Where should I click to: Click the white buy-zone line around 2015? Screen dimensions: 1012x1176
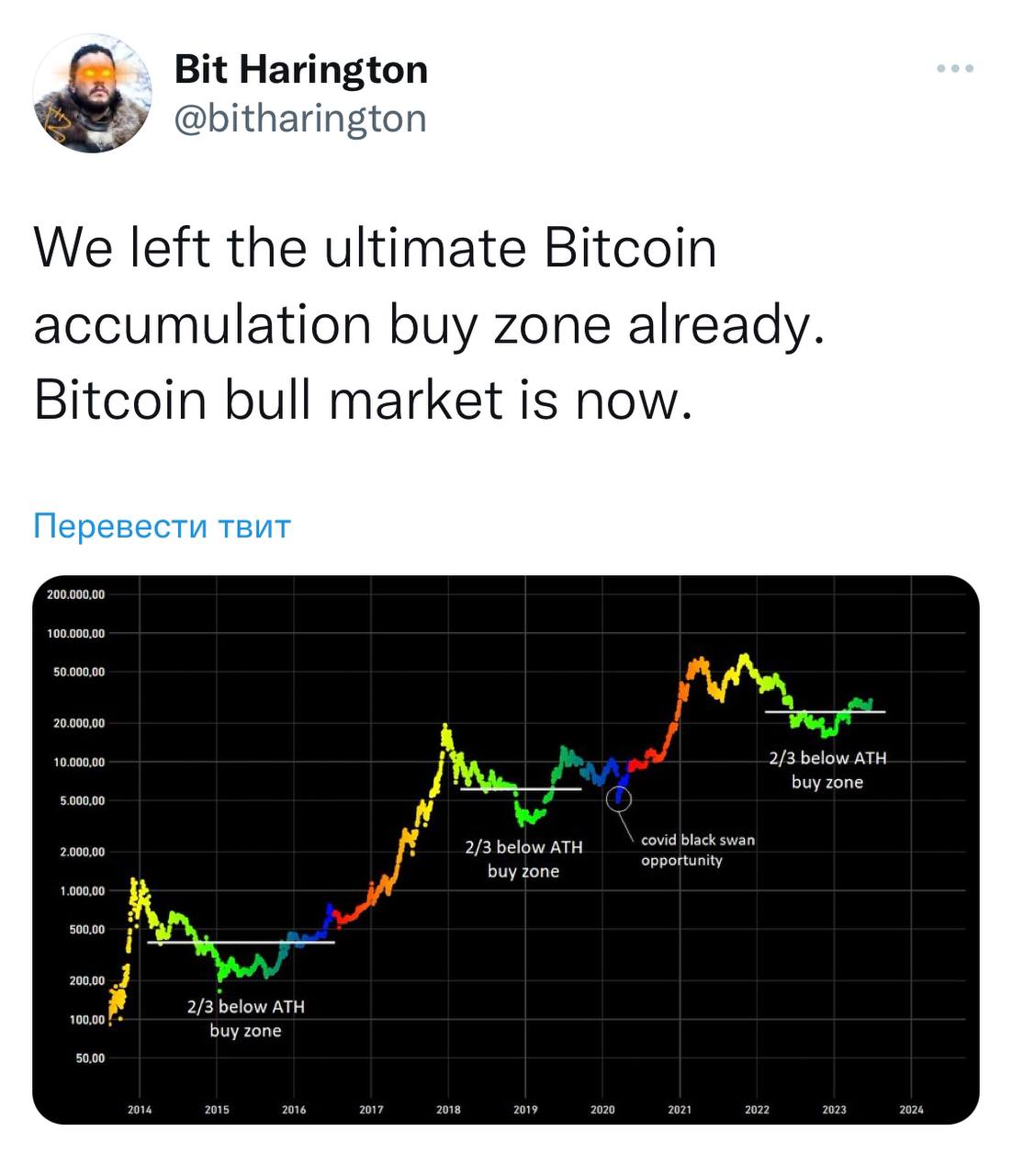[x=241, y=943]
